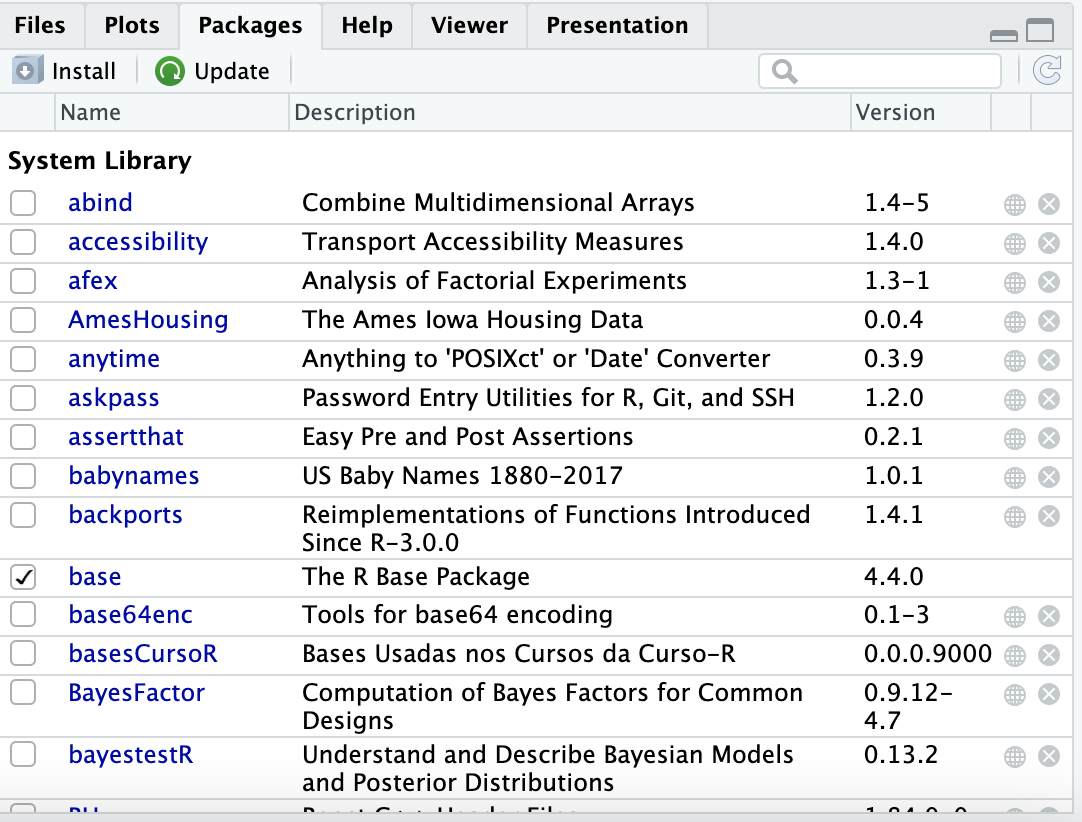Viewport: 1082px width, 822px height.
Task: Browse CRAN page for babynames
Action: coord(1014,477)
